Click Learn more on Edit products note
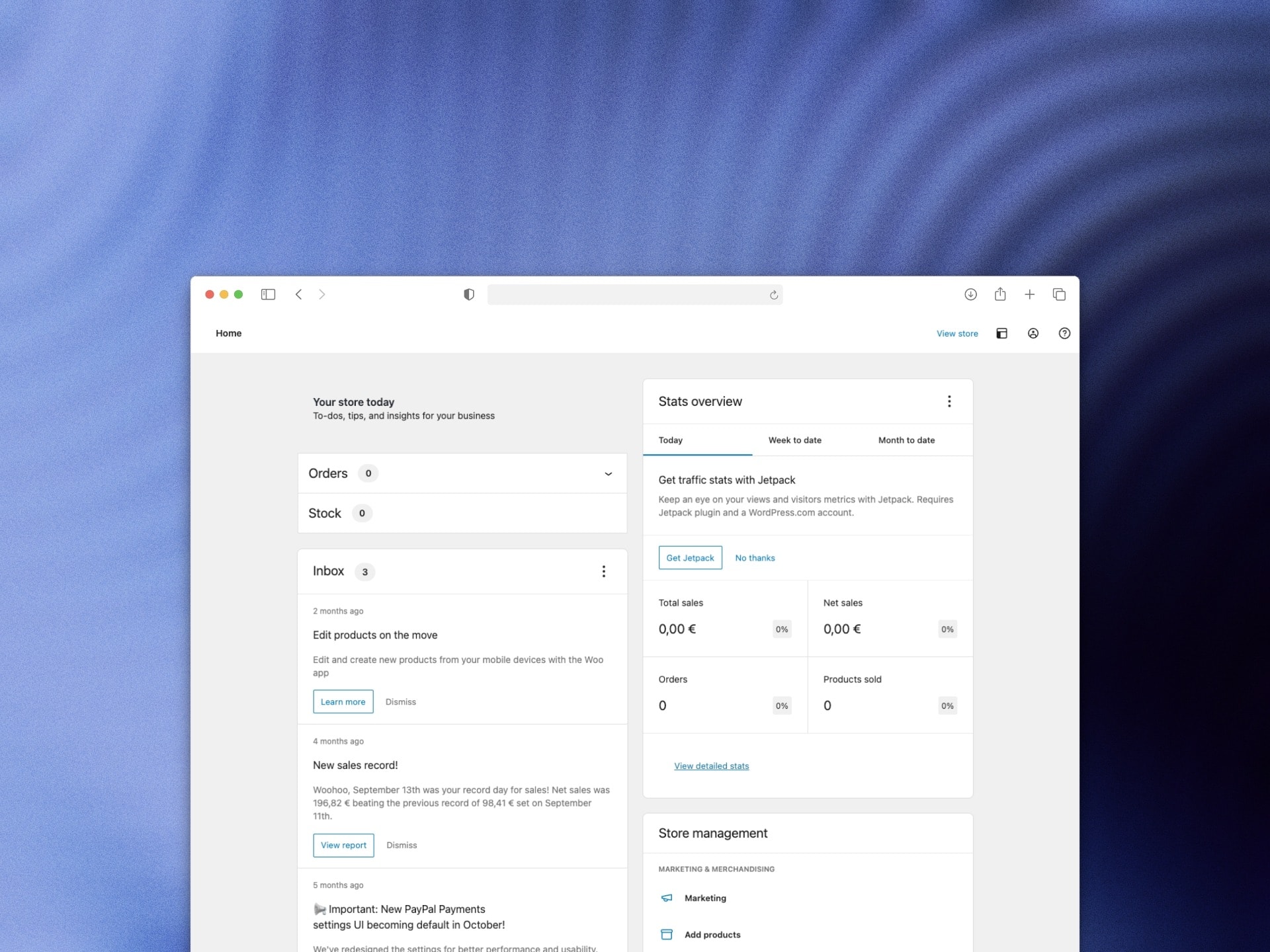1270x952 pixels. coord(343,701)
